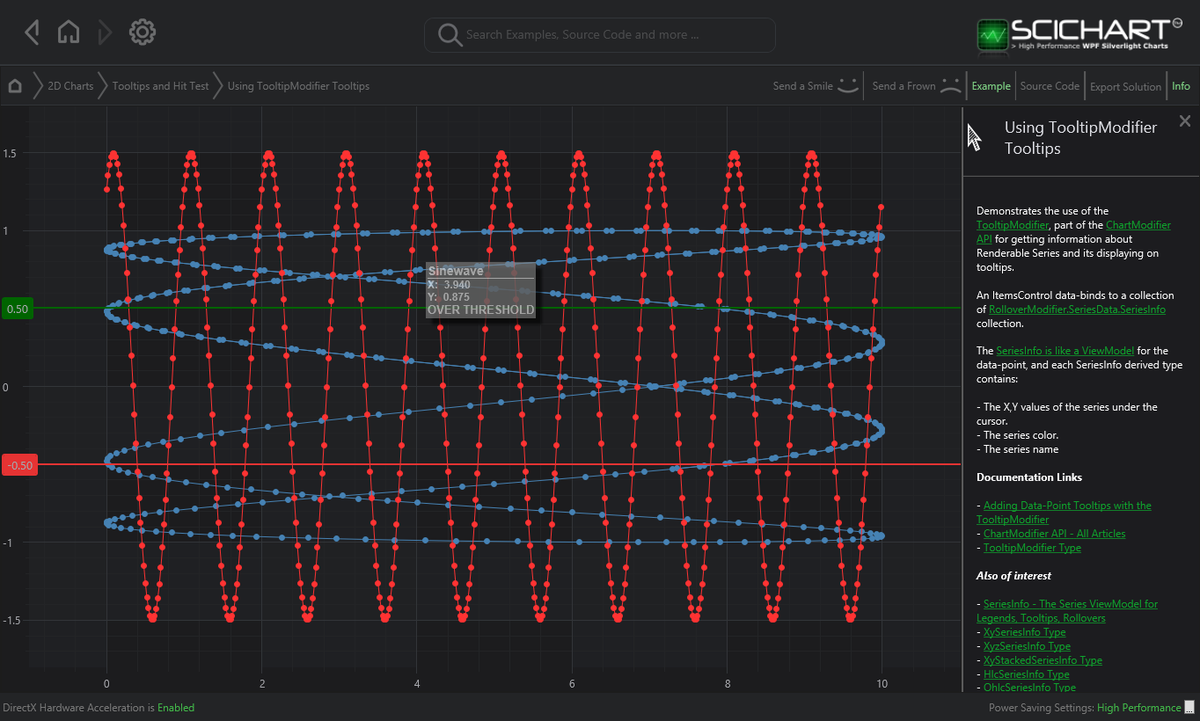The width and height of the screenshot is (1200, 721).
Task: Open TooltipModifier Type link
Action: point(1032,547)
